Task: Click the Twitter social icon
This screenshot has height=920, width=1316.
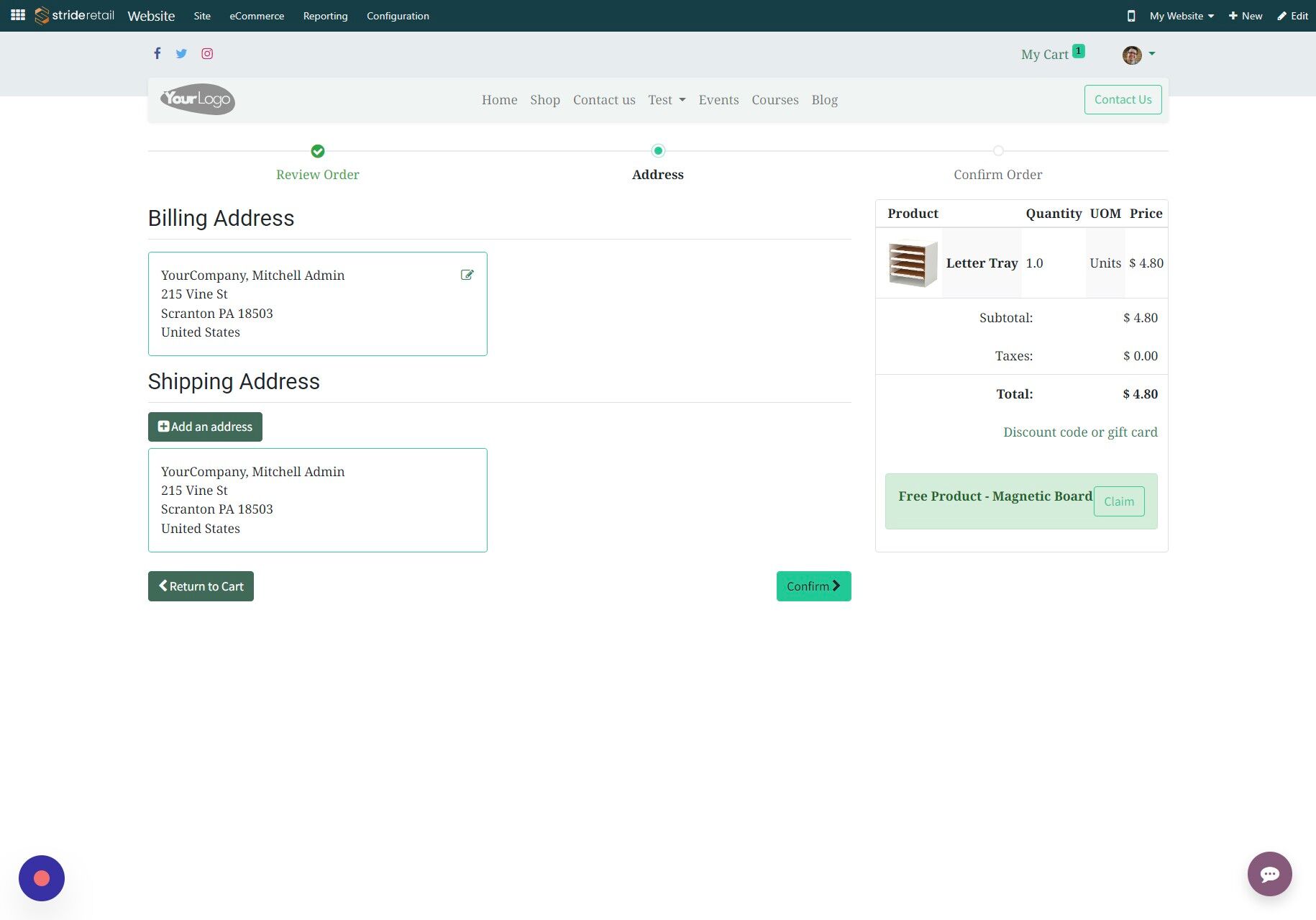Action: [181, 53]
